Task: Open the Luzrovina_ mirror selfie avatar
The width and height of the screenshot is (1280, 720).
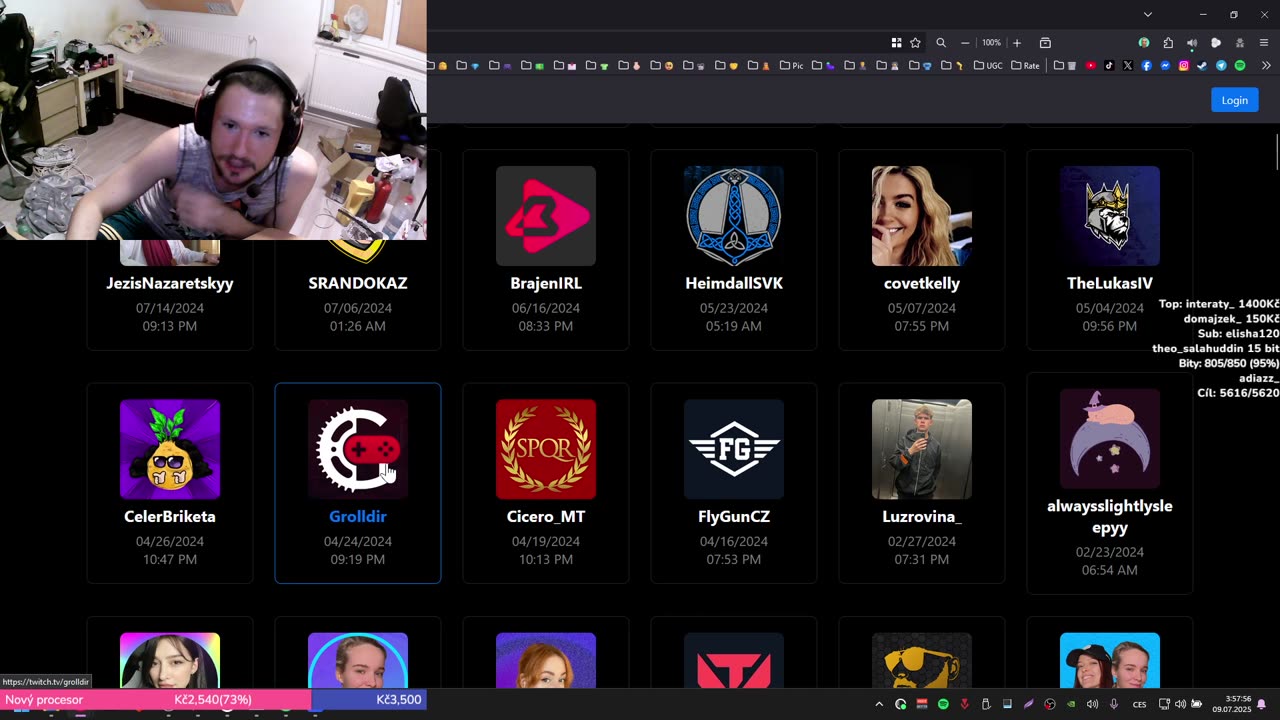Action: [922, 449]
